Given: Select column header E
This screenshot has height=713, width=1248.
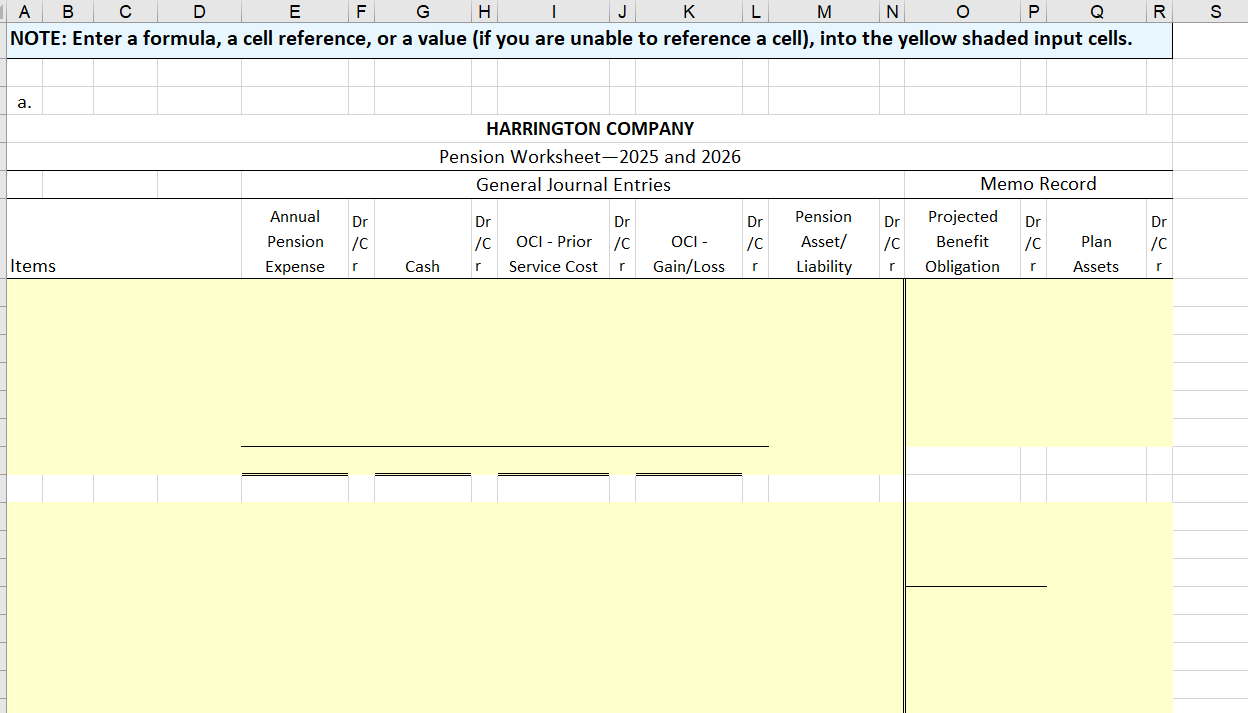Looking at the screenshot, I should coord(294,11).
